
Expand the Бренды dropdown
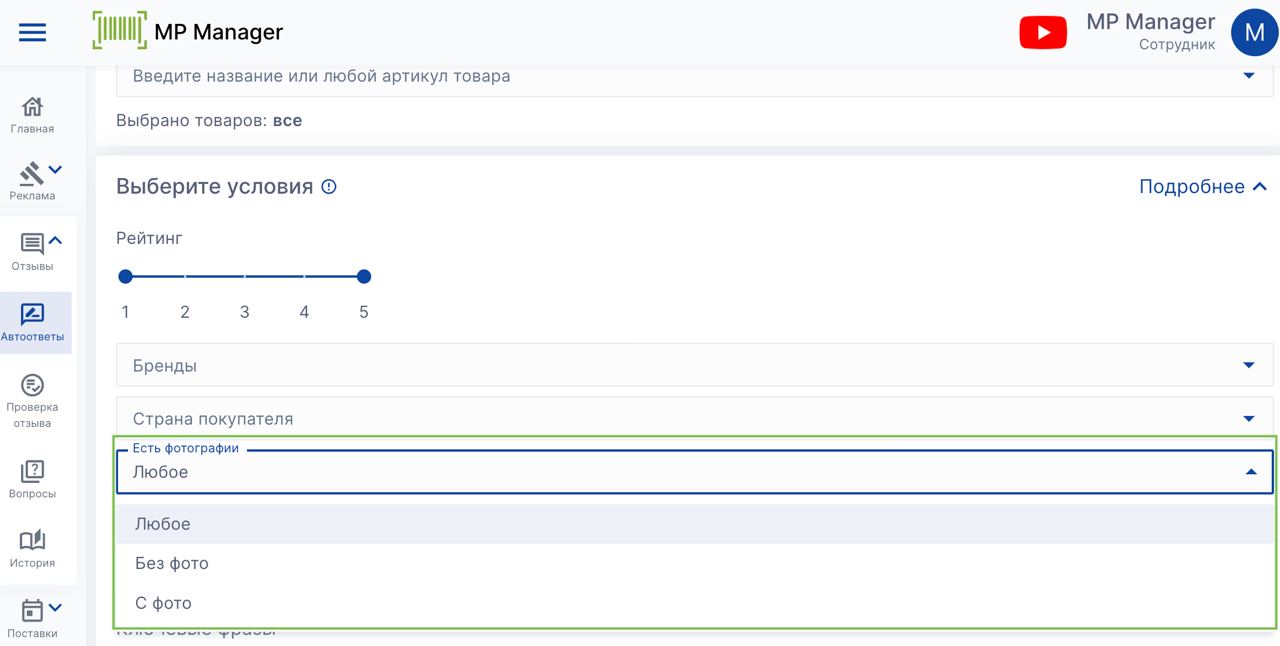point(1248,365)
